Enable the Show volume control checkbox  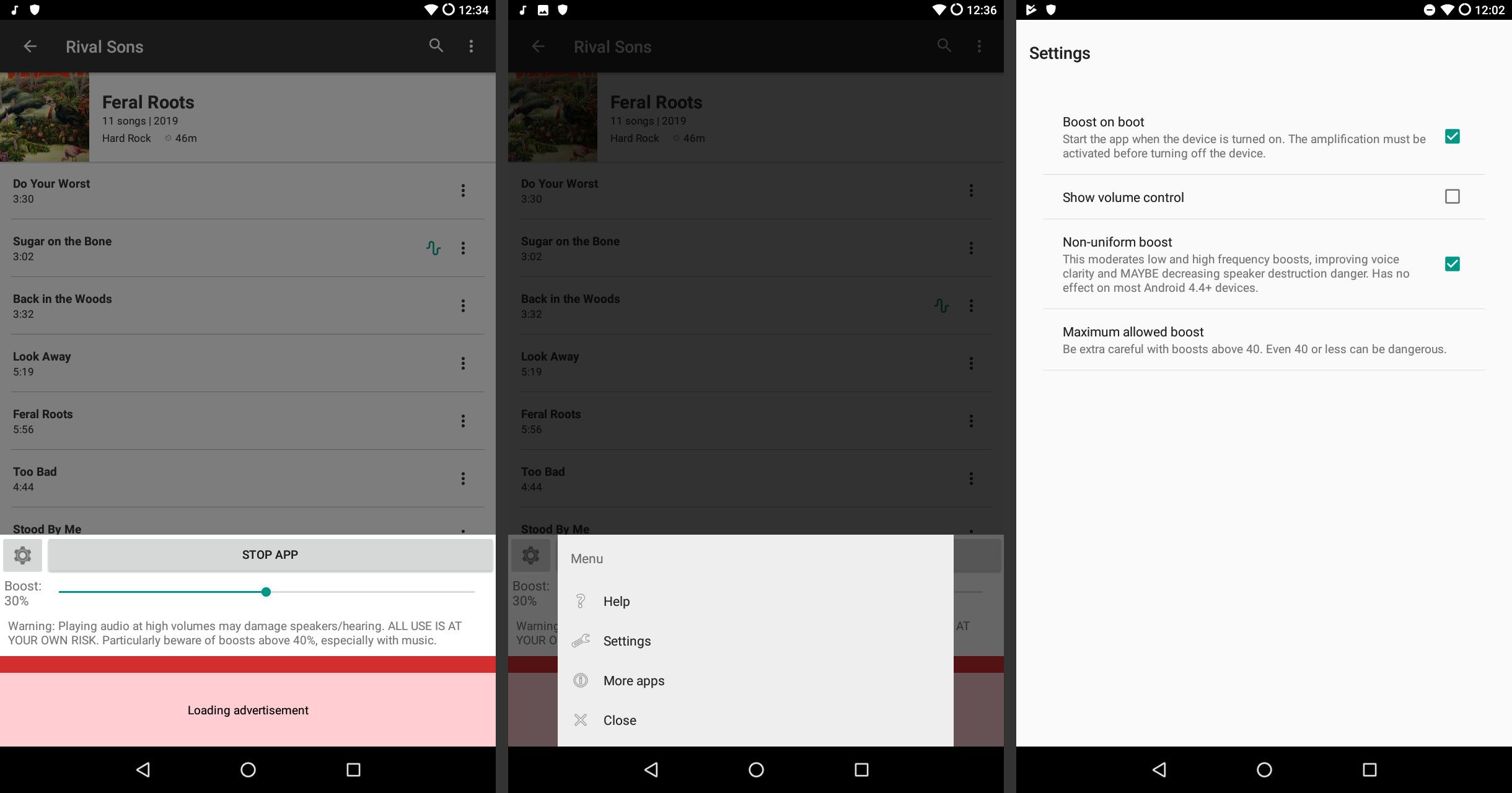tap(1453, 196)
